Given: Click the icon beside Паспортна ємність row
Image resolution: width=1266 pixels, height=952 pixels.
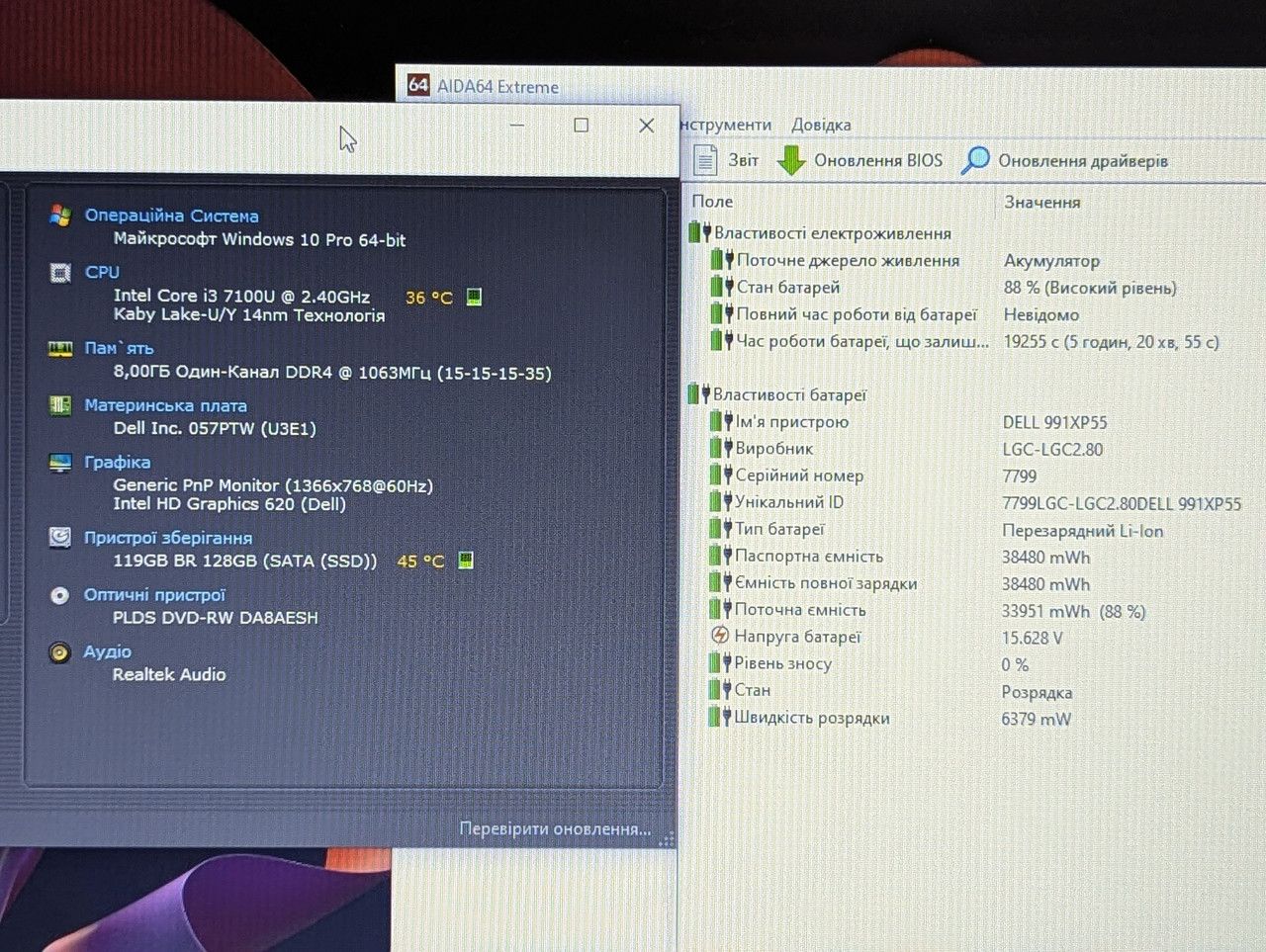Looking at the screenshot, I should pyautogui.click(x=721, y=556).
